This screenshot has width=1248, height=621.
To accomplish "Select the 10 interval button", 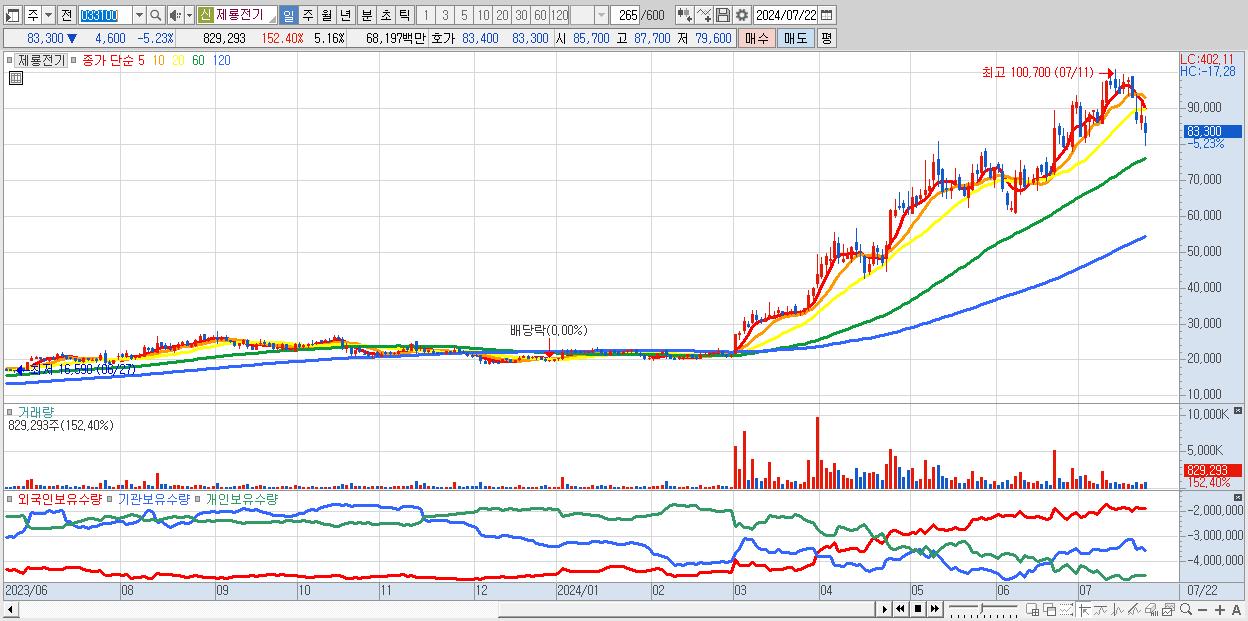I will click(483, 15).
